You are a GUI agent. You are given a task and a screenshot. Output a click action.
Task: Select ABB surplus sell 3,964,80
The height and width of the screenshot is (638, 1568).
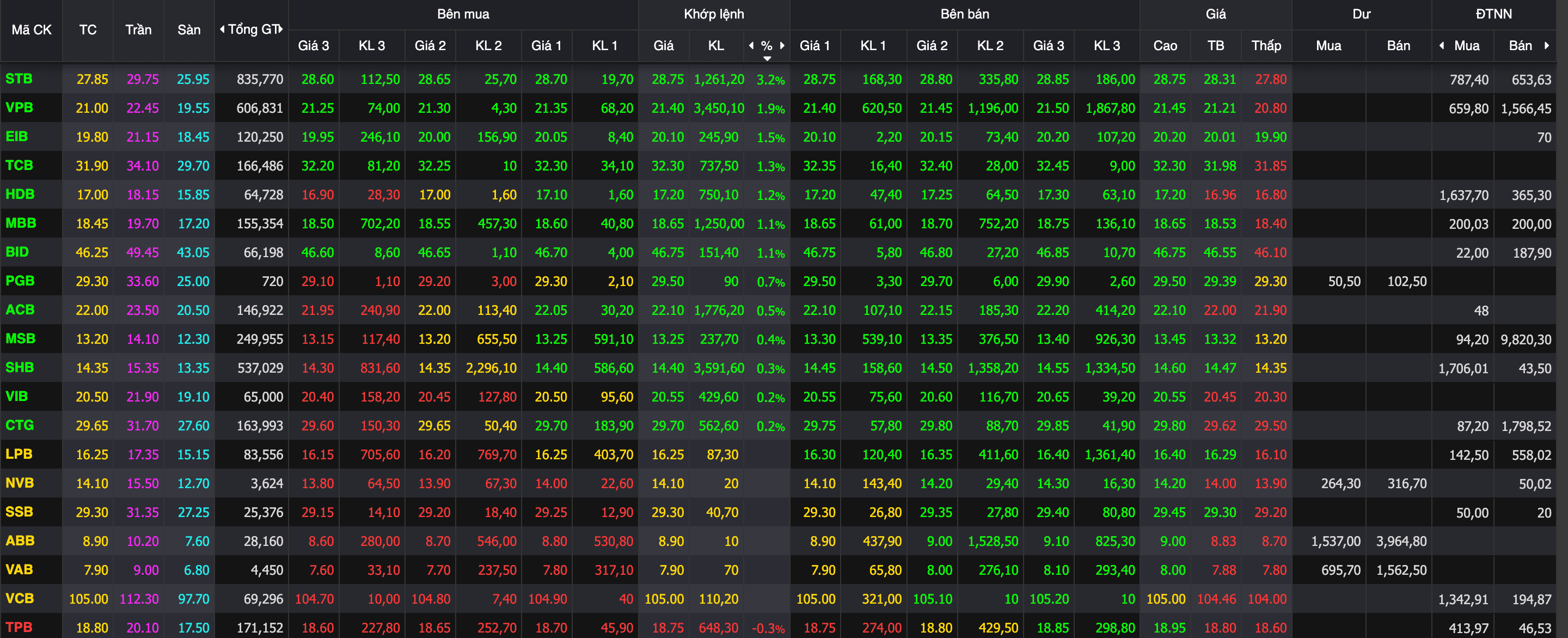coord(1401,541)
